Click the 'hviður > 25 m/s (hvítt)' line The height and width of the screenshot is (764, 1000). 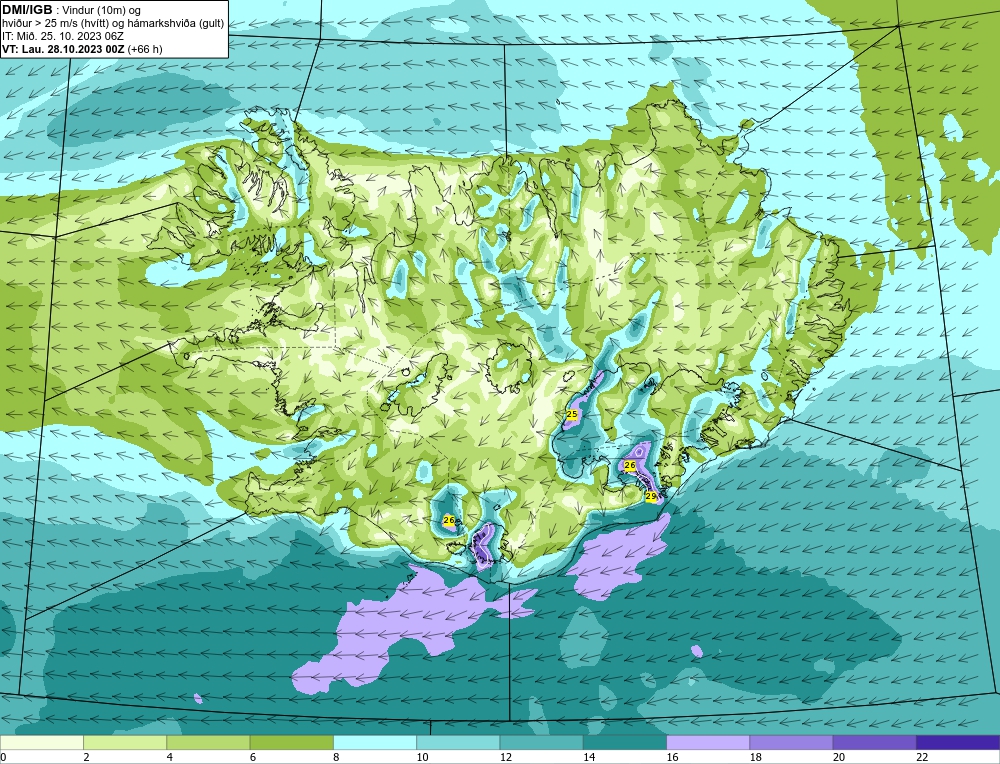click(x=55, y=23)
